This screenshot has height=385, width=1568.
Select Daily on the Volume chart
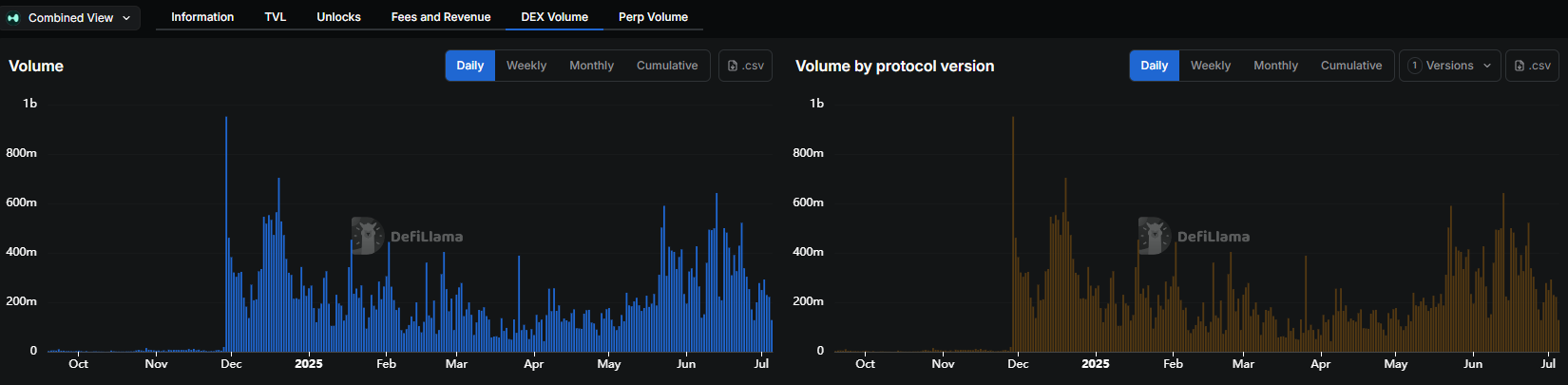[x=470, y=66]
